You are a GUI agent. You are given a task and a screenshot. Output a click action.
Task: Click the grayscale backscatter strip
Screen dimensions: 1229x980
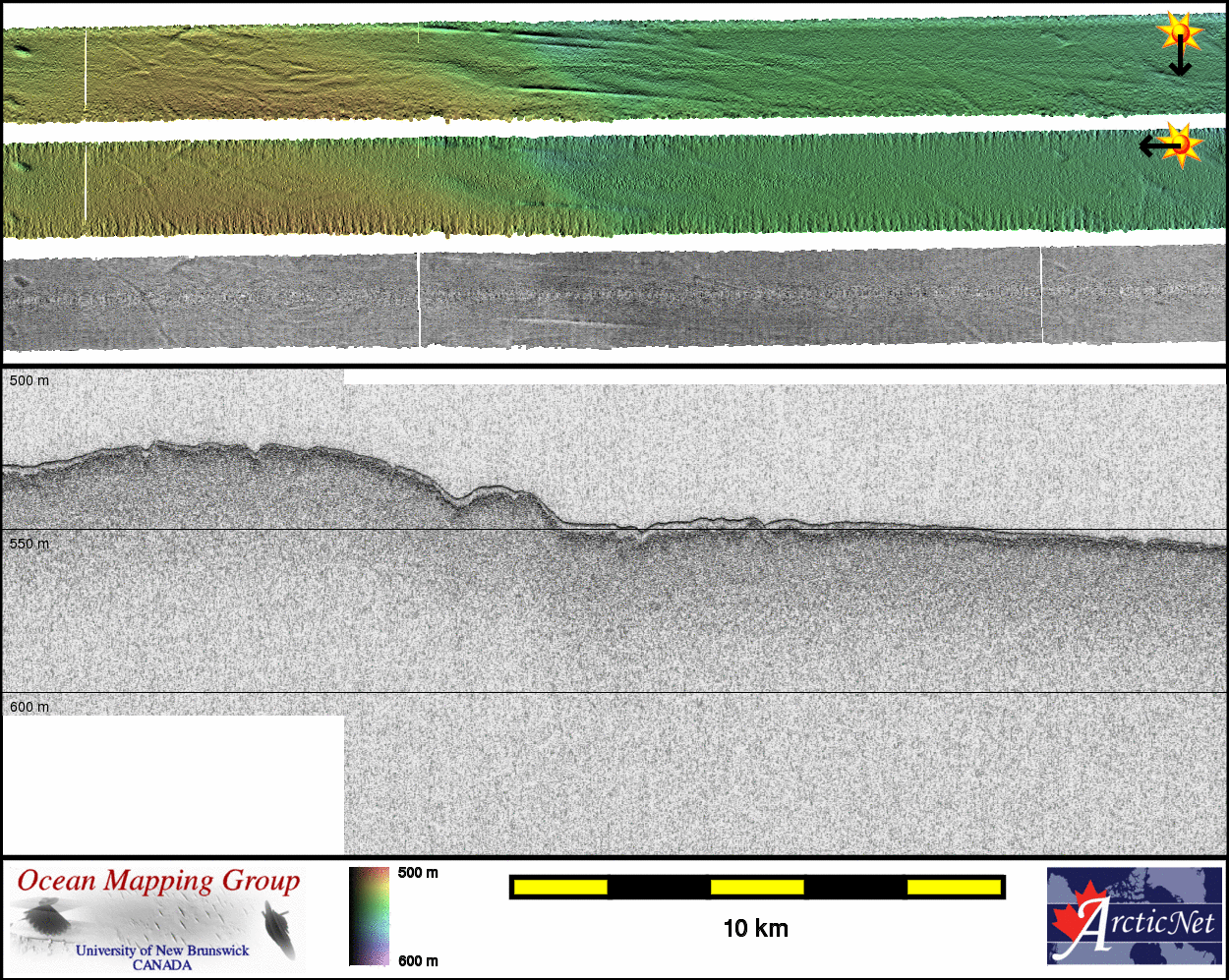click(x=614, y=299)
